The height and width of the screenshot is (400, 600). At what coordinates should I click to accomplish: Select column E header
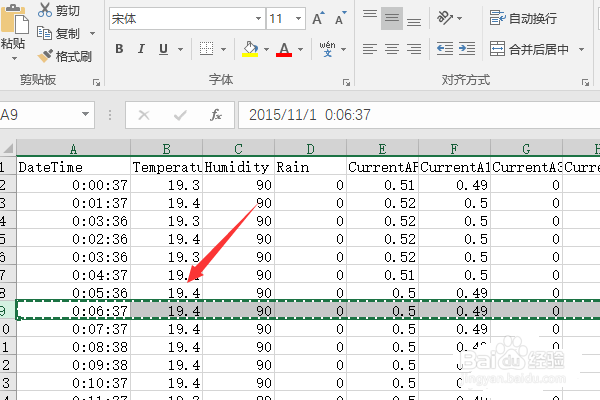click(382, 149)
